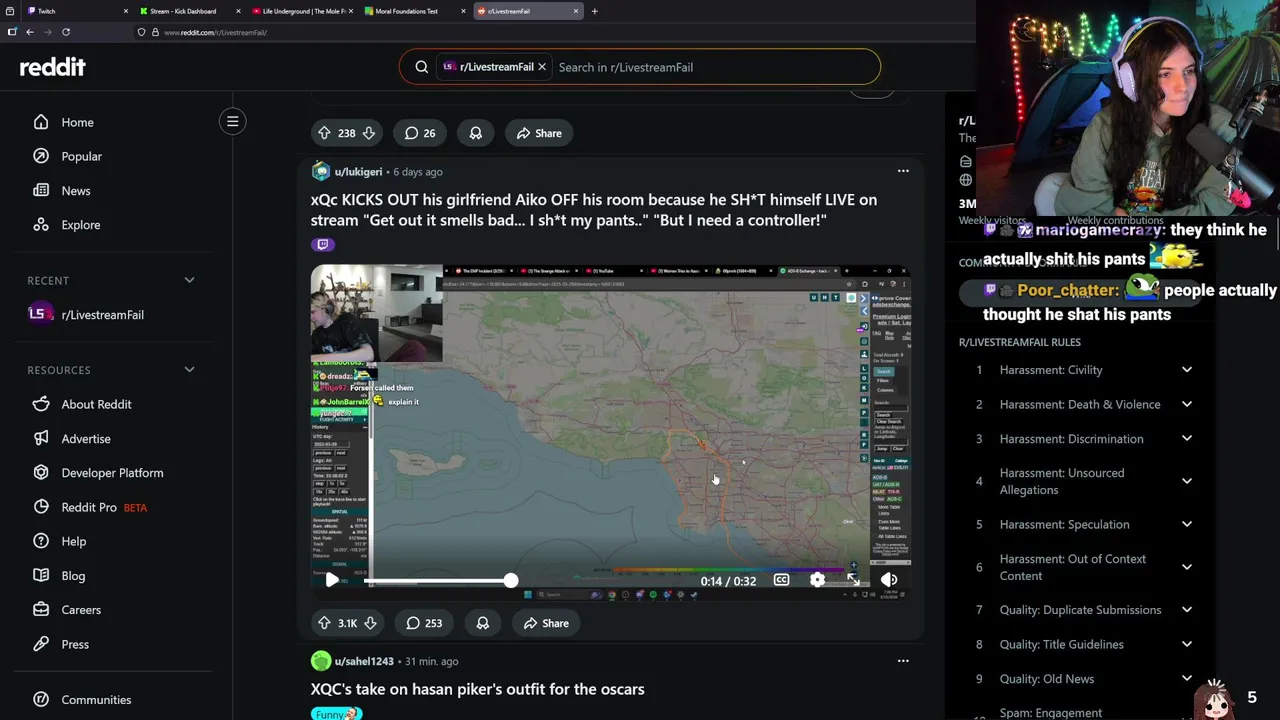
Task: Open XQC's take on hasan piker's outfit post
Action: pyautogui.click(x=477, y=689)
